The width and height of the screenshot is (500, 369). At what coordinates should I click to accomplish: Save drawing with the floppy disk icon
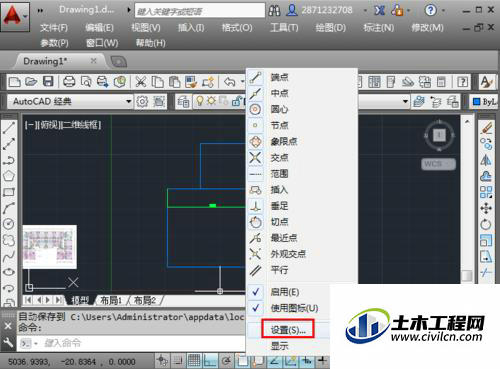click(x=48, y=82)
